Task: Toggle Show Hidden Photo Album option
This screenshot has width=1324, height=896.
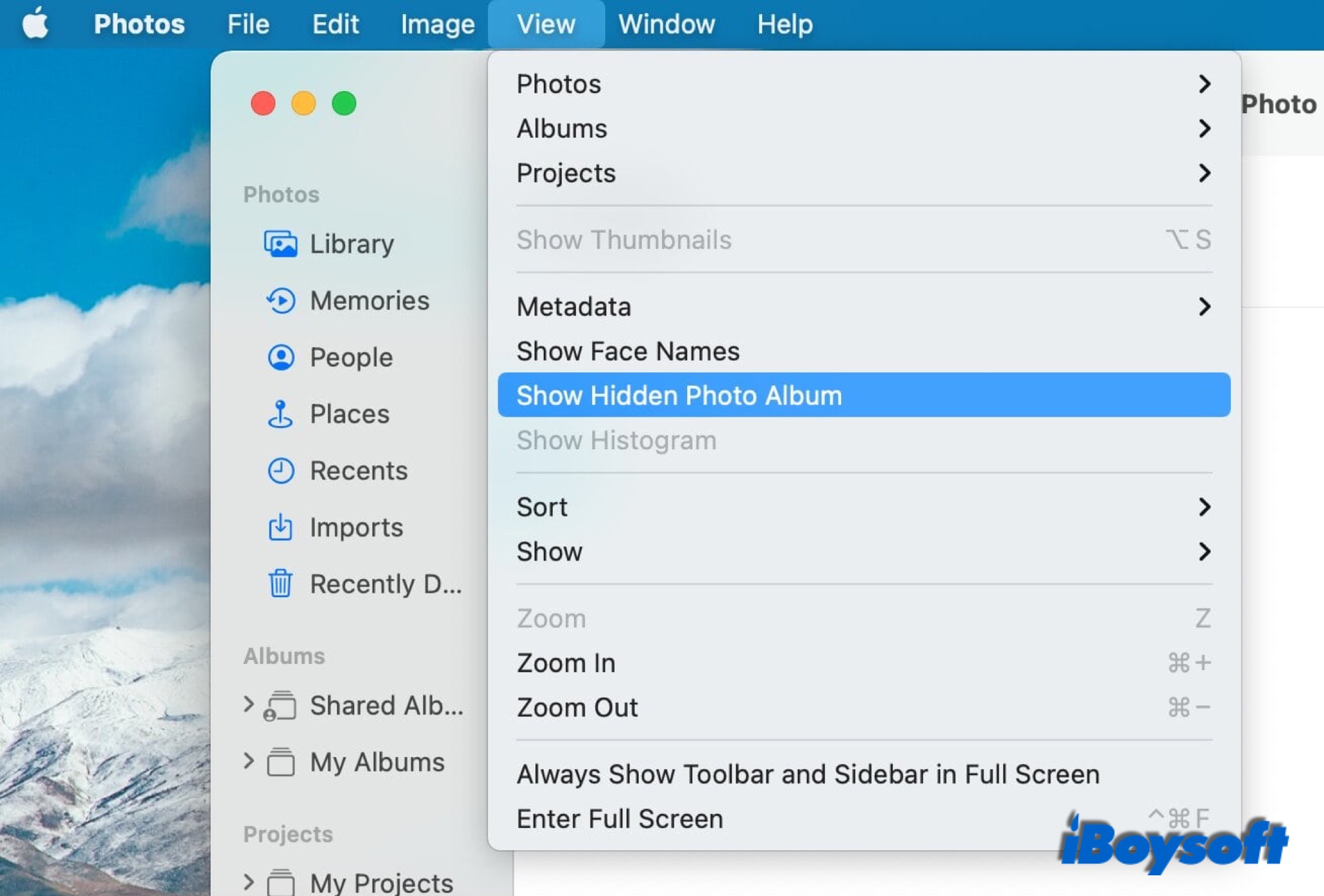Action: 679,395
